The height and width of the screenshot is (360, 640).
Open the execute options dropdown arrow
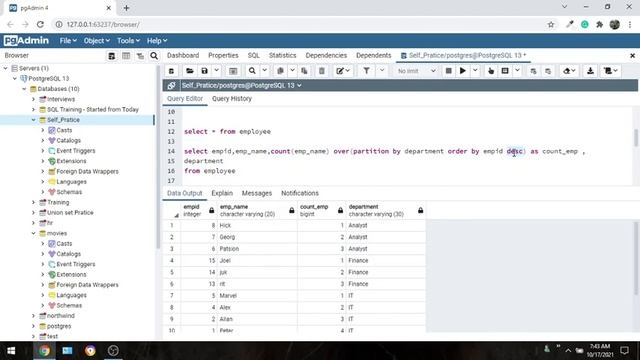coord(475,71)
